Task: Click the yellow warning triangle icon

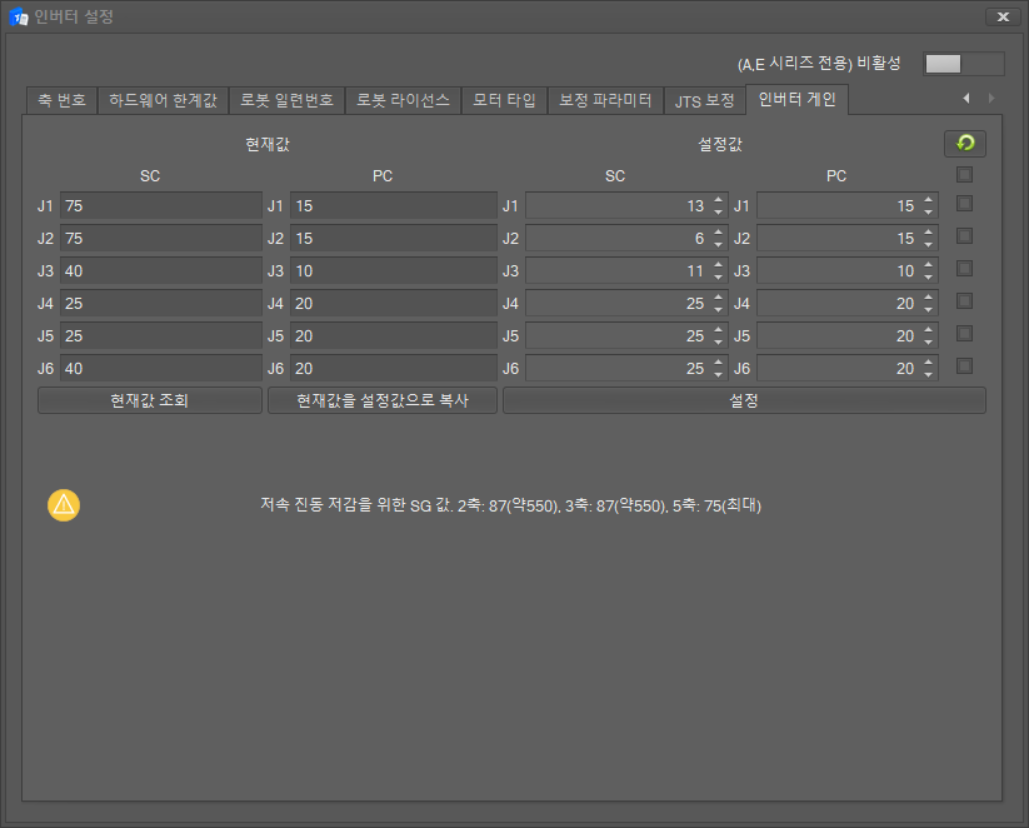Action: 63,505
